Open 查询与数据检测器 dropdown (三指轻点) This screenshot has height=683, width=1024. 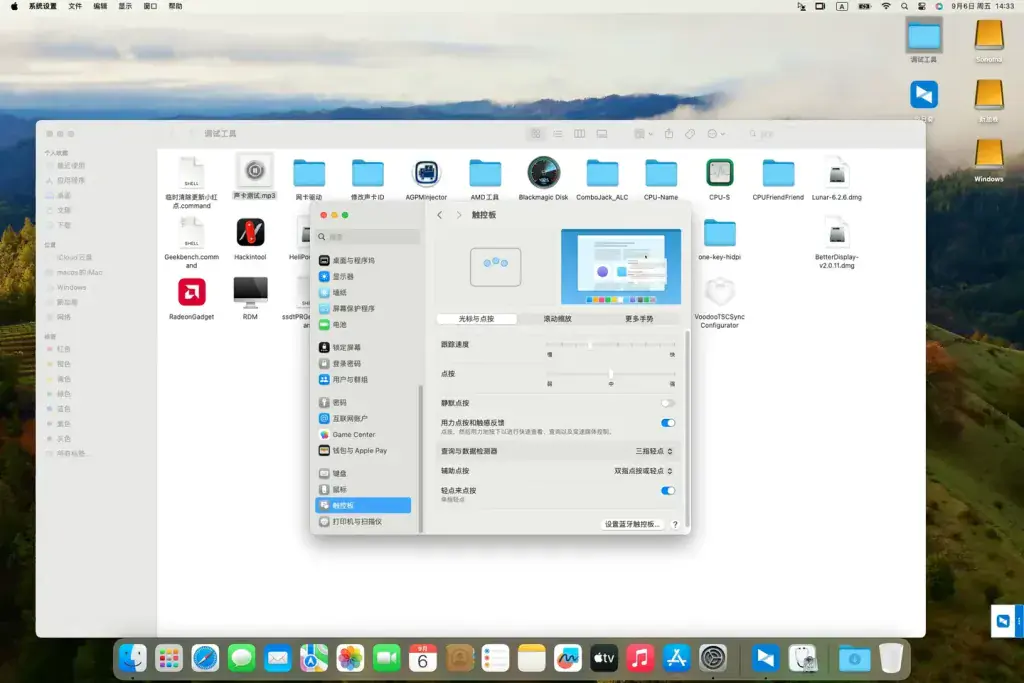point(654,451)
